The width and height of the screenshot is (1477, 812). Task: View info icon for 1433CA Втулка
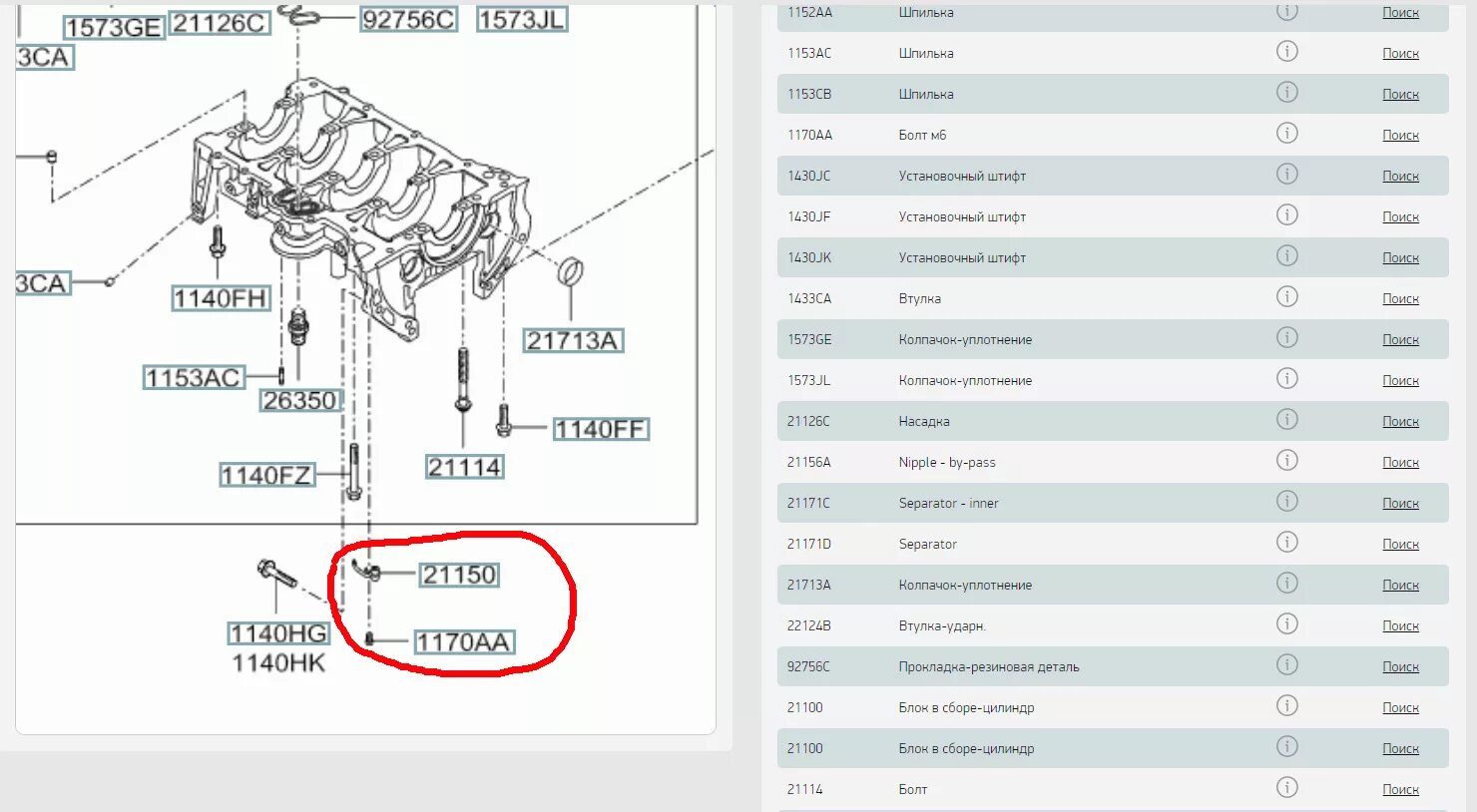(x=1287, y=296)
